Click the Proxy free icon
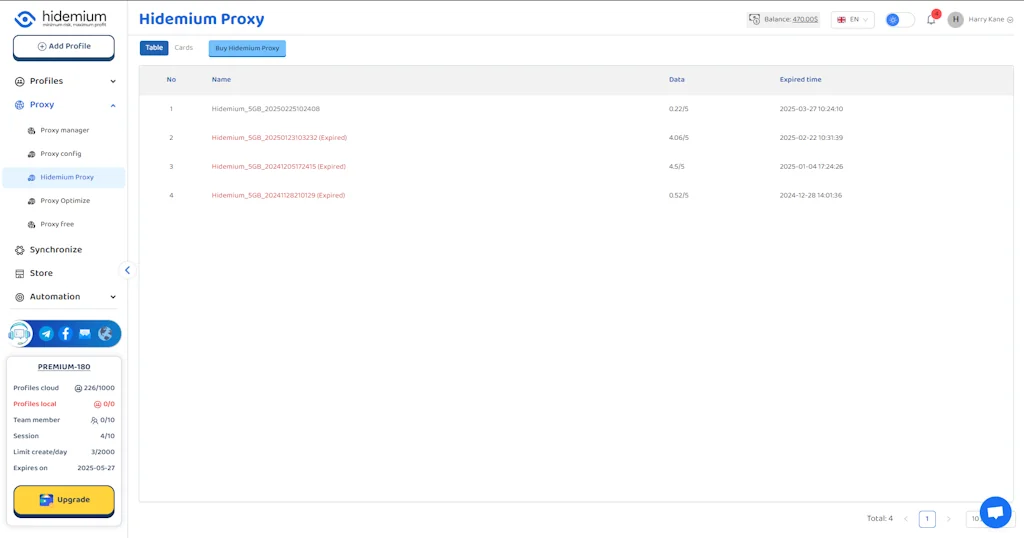 point(31,225)
